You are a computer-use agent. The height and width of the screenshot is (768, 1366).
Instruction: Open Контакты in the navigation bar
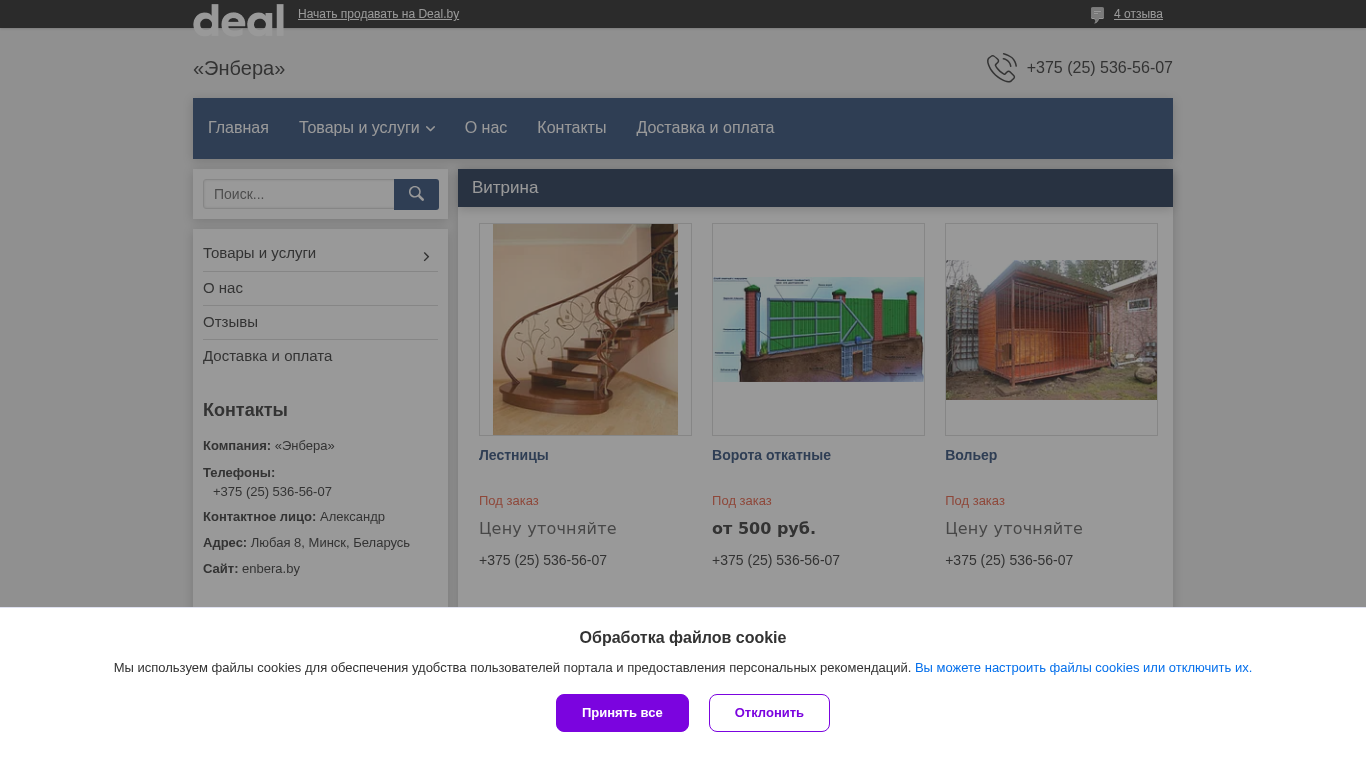[571, 128]
